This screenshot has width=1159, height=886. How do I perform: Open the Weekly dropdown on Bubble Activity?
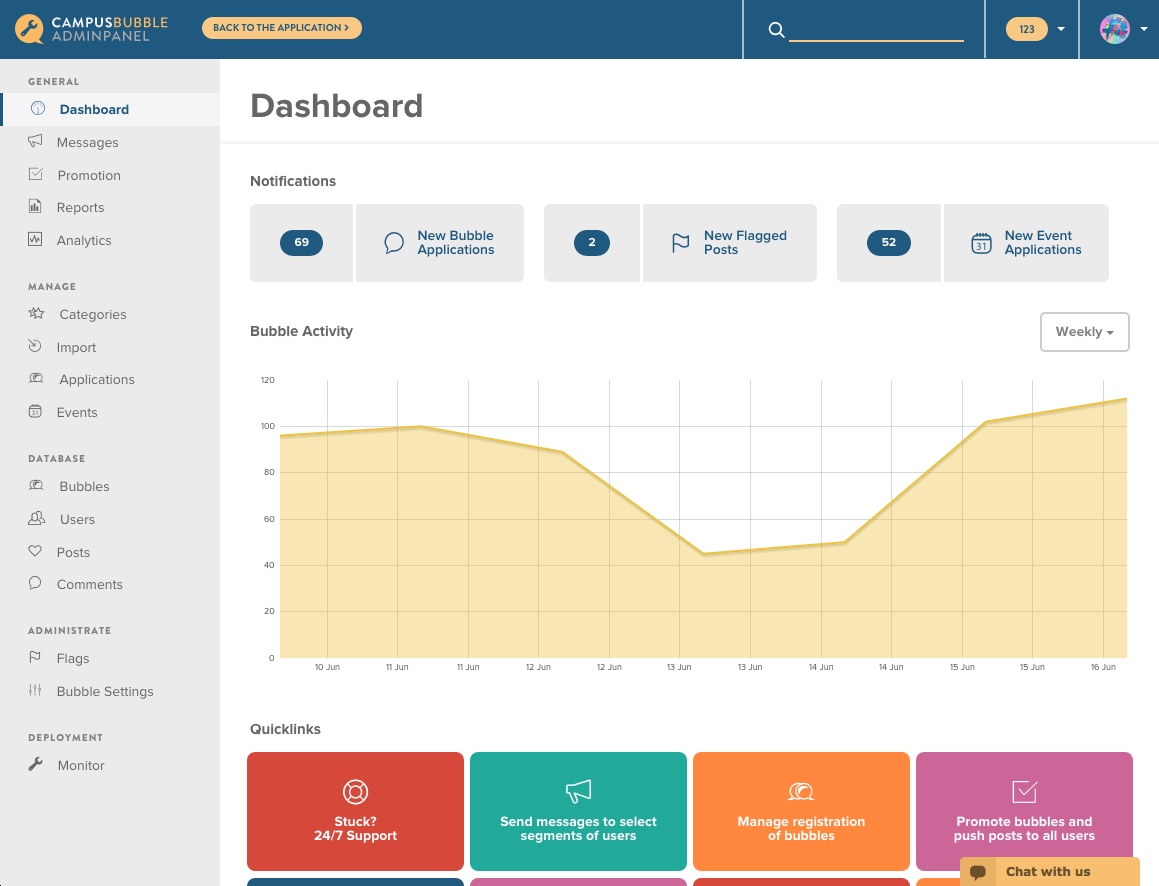click(x=1084, y=331)
